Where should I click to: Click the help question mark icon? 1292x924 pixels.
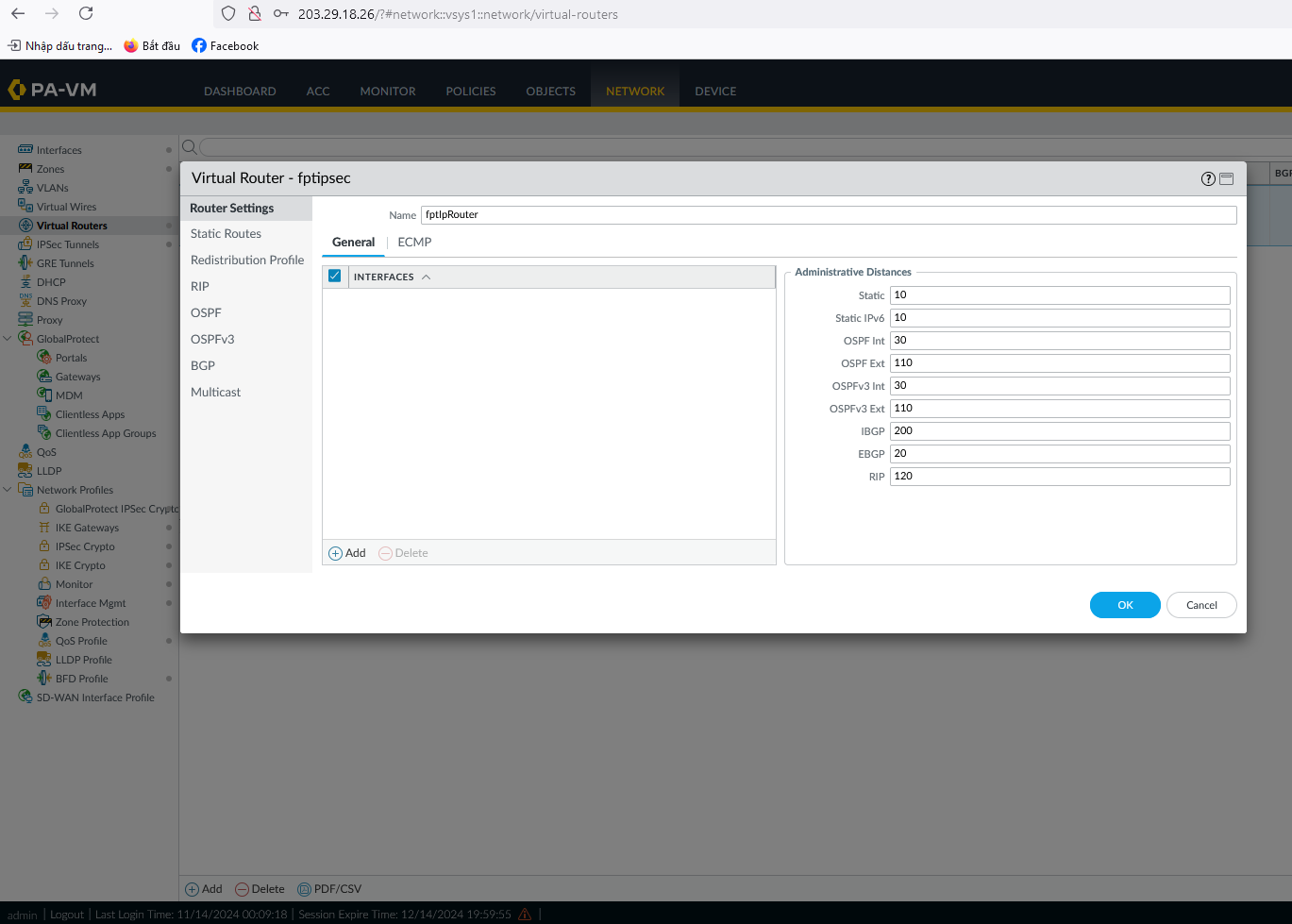(x=1207, y=179)
